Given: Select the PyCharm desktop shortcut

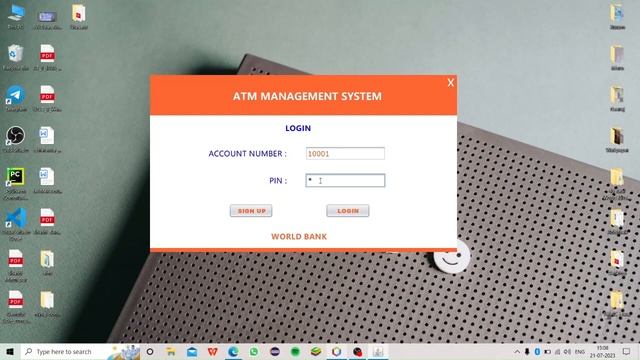Looking at the screenshot, I should pyautogui.click(x=16, y=184).
